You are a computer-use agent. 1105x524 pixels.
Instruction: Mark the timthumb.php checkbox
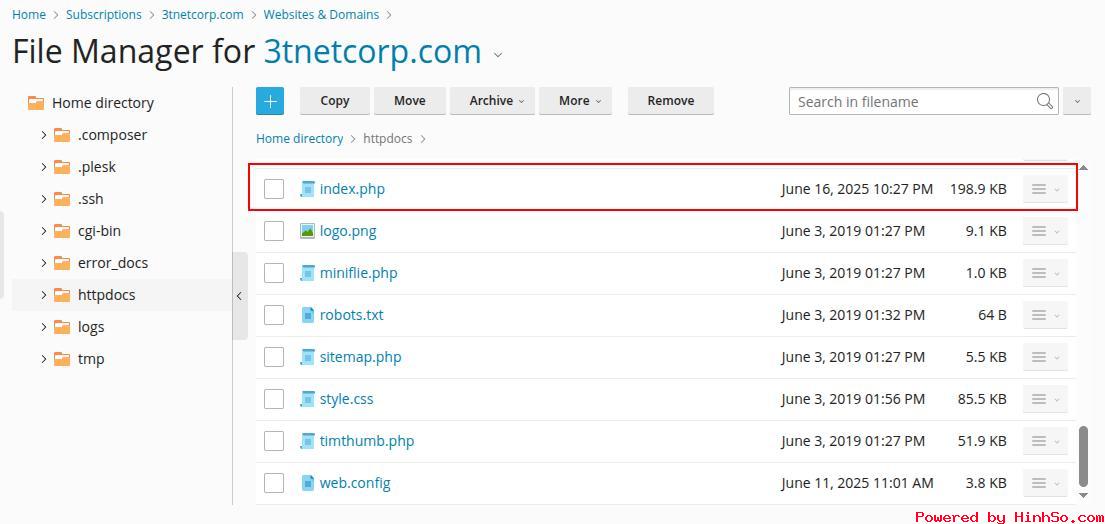274,441
